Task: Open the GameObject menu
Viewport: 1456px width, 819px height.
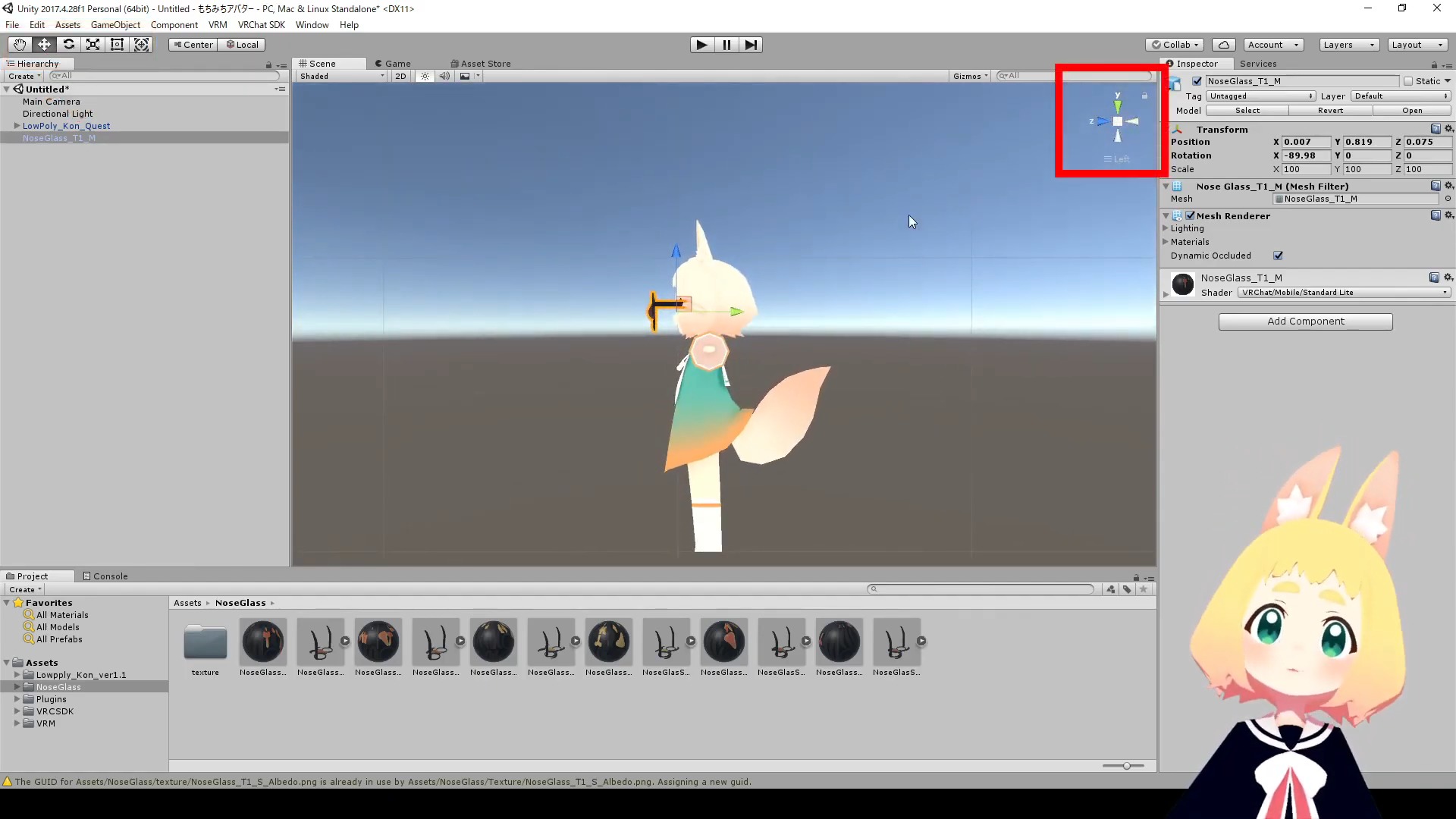Action: (x=115, y=25)
